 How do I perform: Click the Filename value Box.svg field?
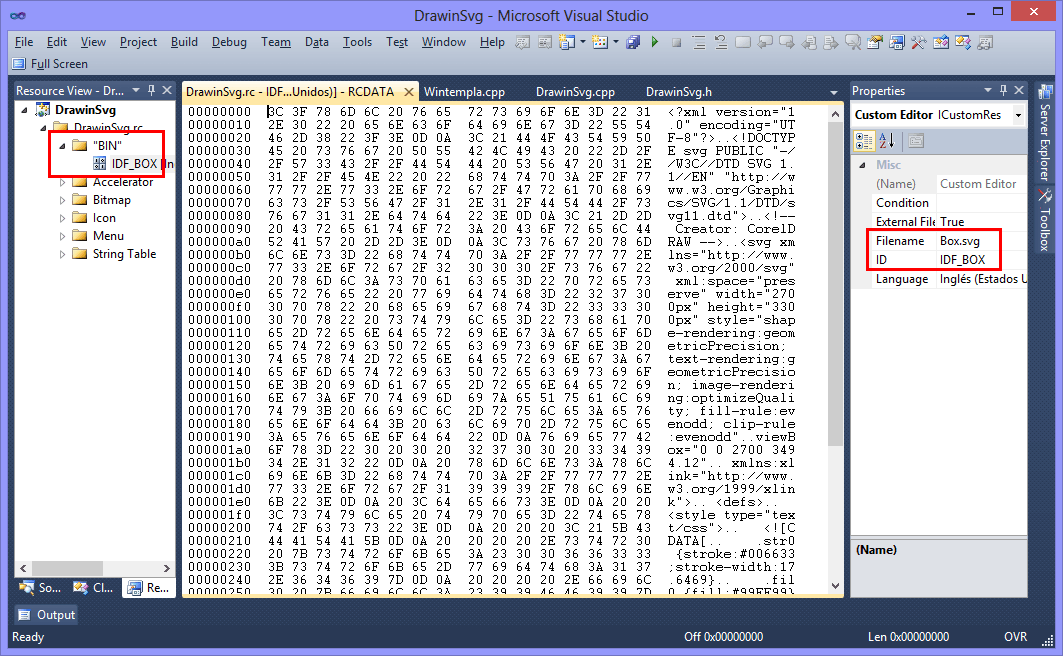point(980,241)
